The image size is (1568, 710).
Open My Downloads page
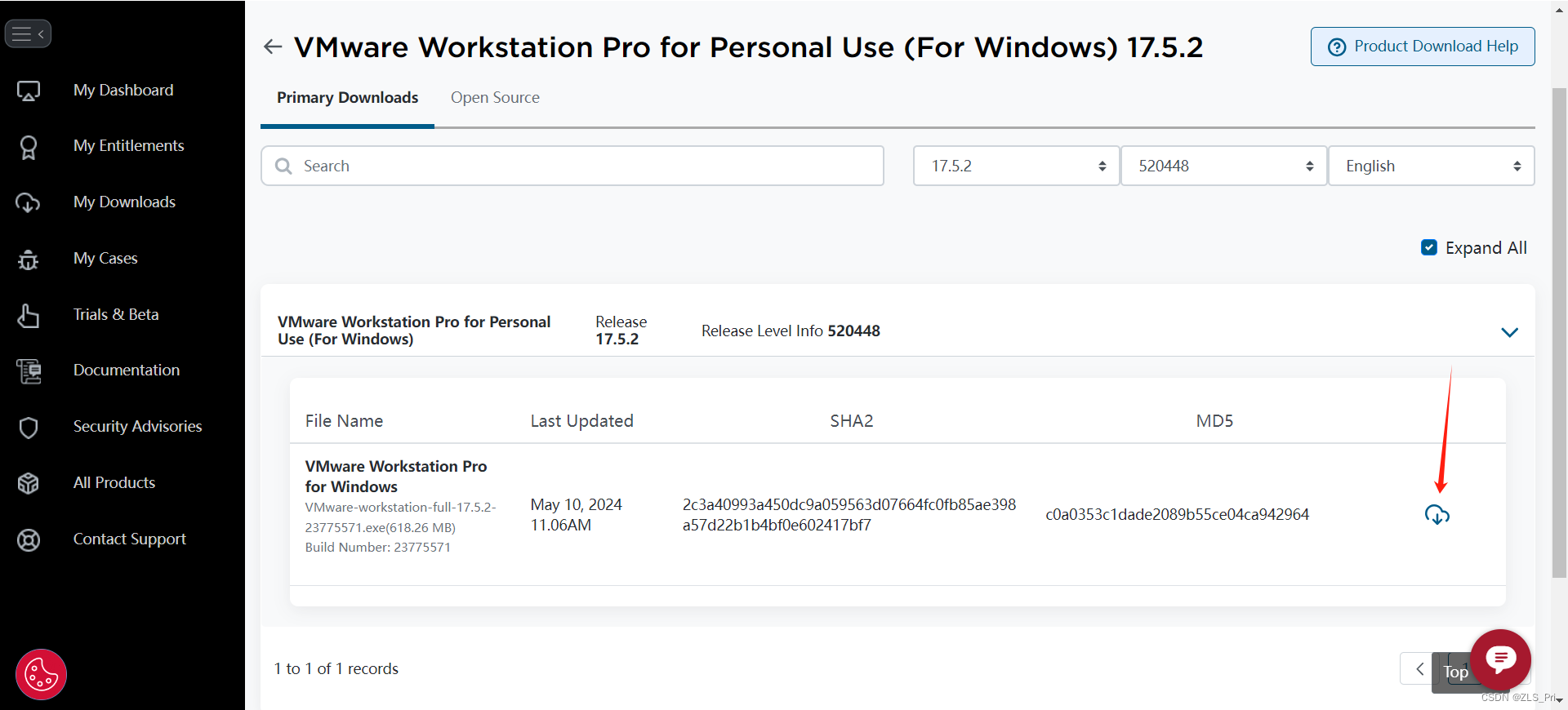(124, 202)
